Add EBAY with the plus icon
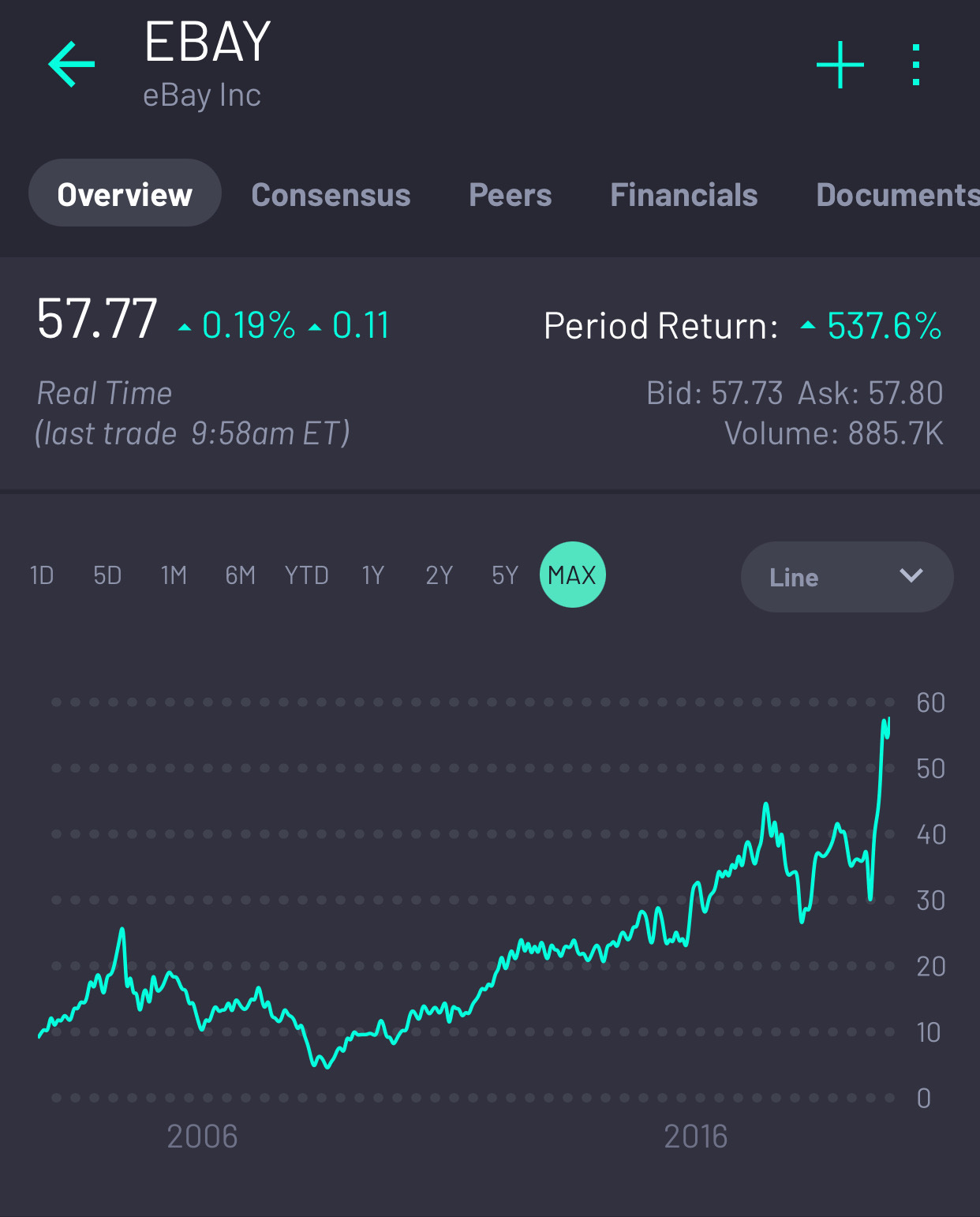The width and height of the screenshot is (980, 1217). [840, 65]
